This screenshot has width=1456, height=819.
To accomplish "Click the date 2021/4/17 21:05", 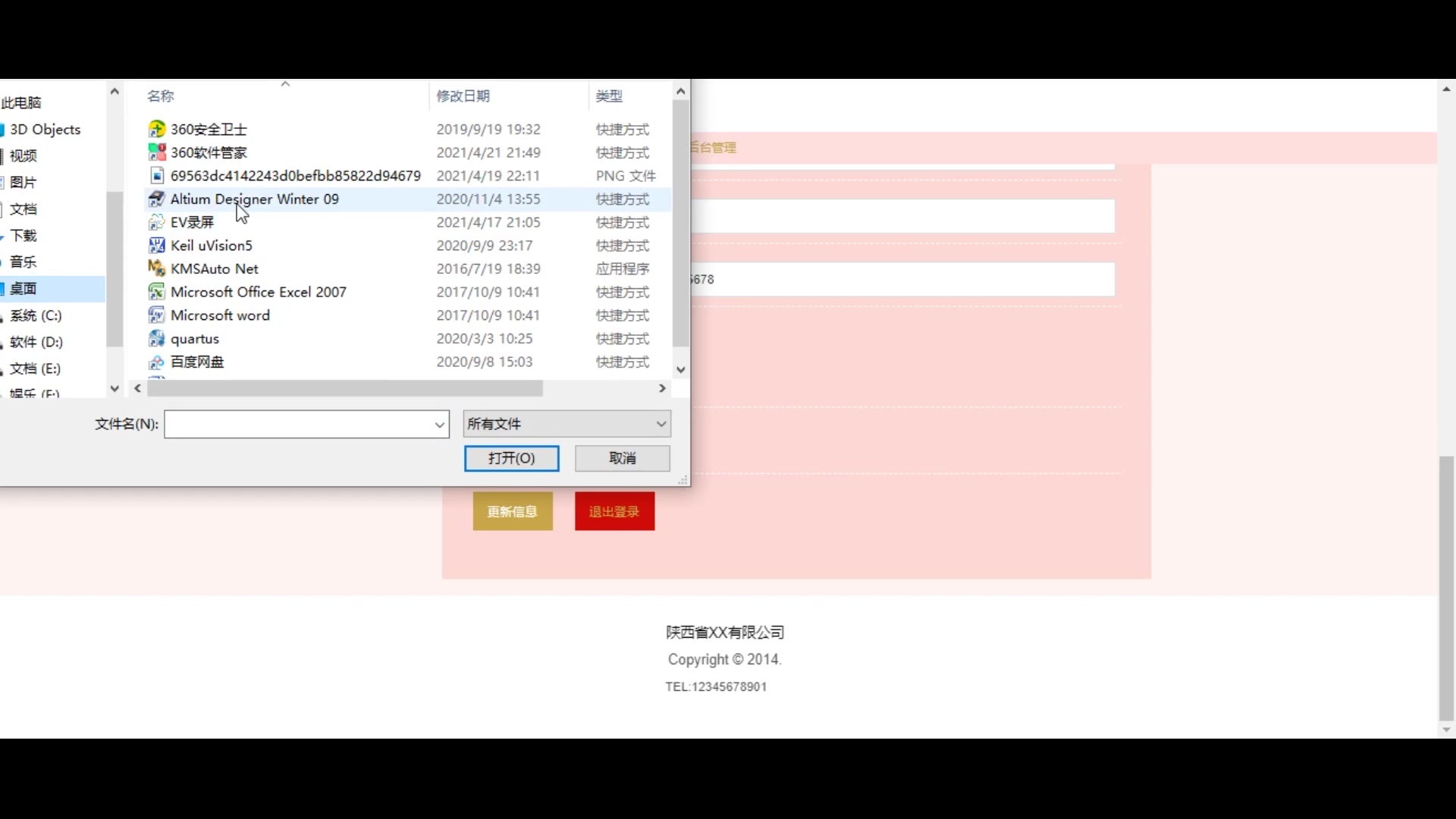I will 488,222.
